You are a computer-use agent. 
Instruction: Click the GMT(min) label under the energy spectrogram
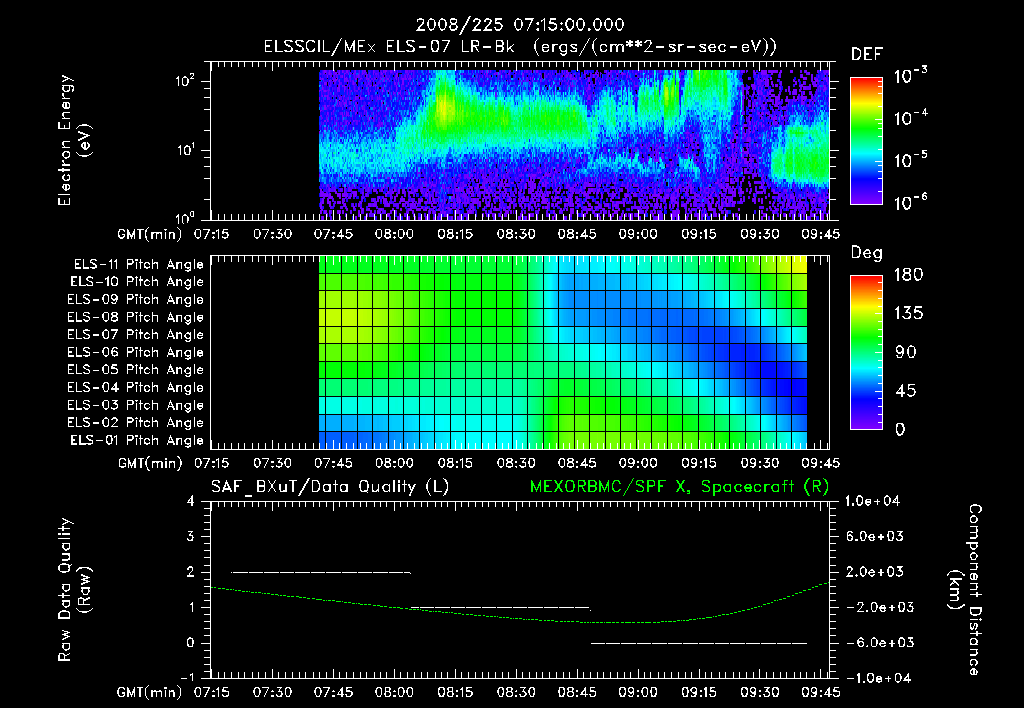coord(150,234)
